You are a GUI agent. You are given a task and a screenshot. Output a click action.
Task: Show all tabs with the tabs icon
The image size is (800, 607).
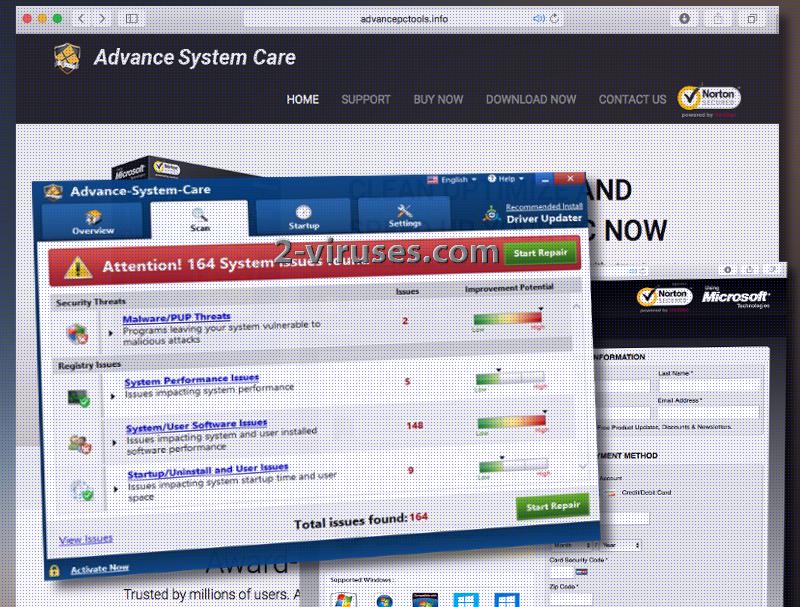tap(752, 19)
